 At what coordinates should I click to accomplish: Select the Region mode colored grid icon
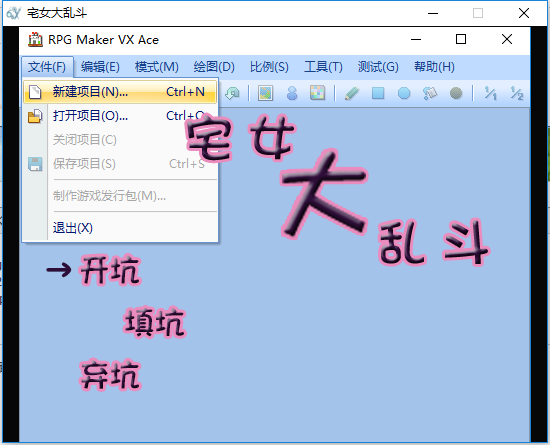(317, 93)
